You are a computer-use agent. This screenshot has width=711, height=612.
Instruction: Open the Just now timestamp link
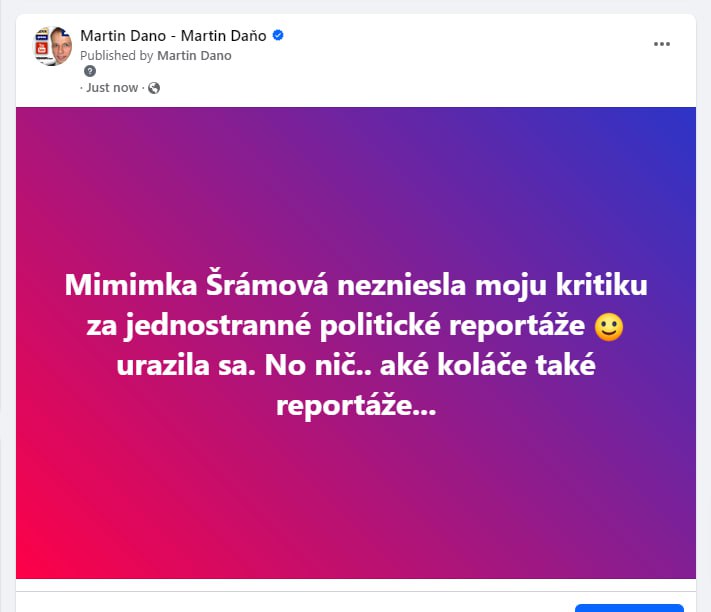(x=112, y=87)
